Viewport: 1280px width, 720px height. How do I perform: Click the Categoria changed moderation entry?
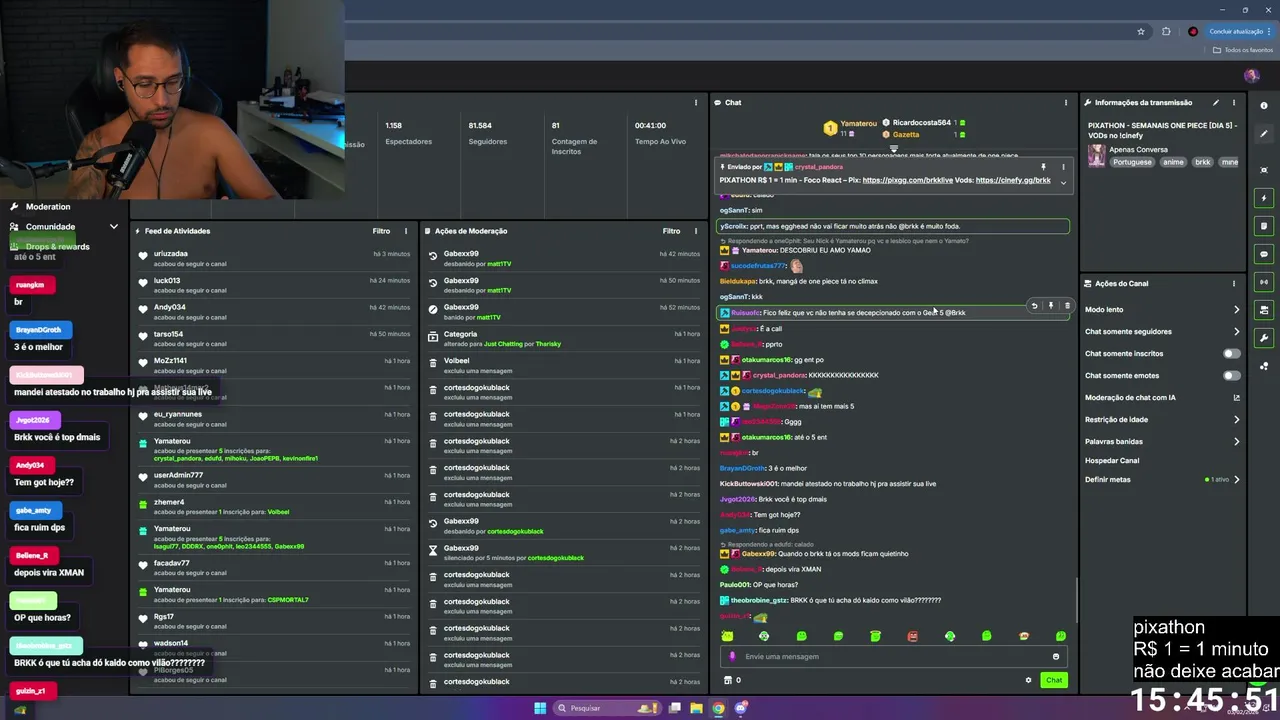(x=565, y=338)
